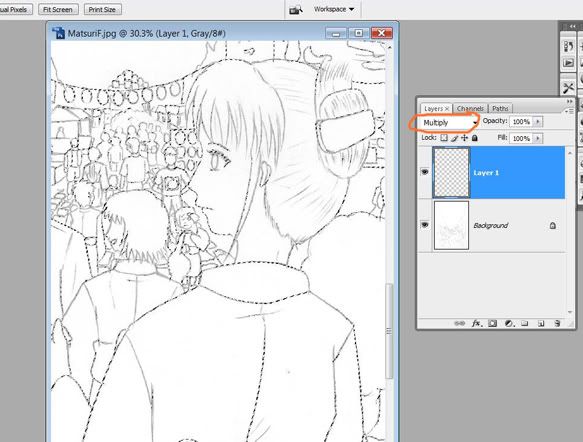583x442 pixels.
Task: Open the Multiply blend mode dropdown
Action: coord(449,123)
